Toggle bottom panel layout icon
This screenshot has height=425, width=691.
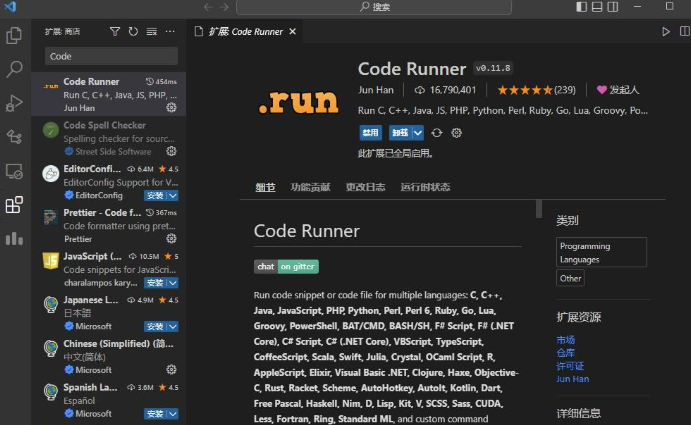(x=597, y=7)
